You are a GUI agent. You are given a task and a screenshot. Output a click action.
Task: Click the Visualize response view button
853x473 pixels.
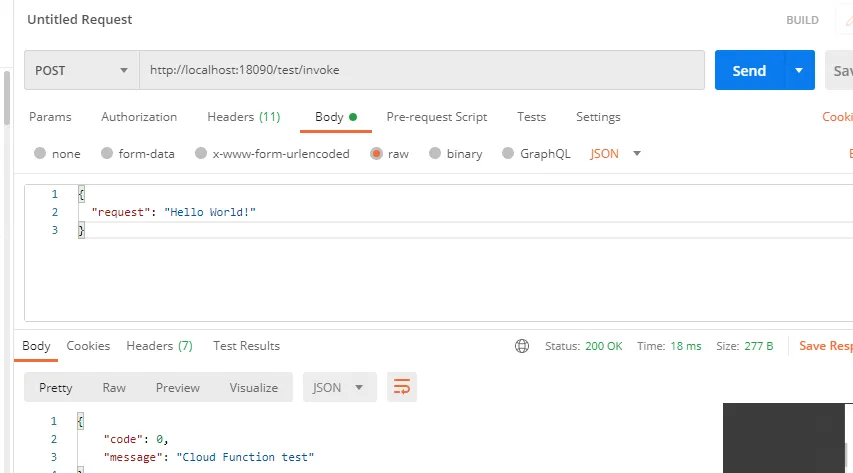click(254, 388)
